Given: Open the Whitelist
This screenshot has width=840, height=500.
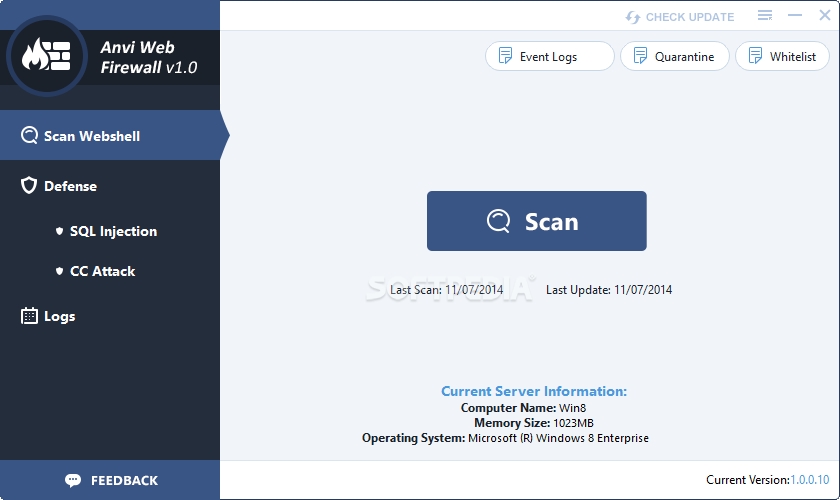Looking at the screenshot, I should tap(782, 56).
